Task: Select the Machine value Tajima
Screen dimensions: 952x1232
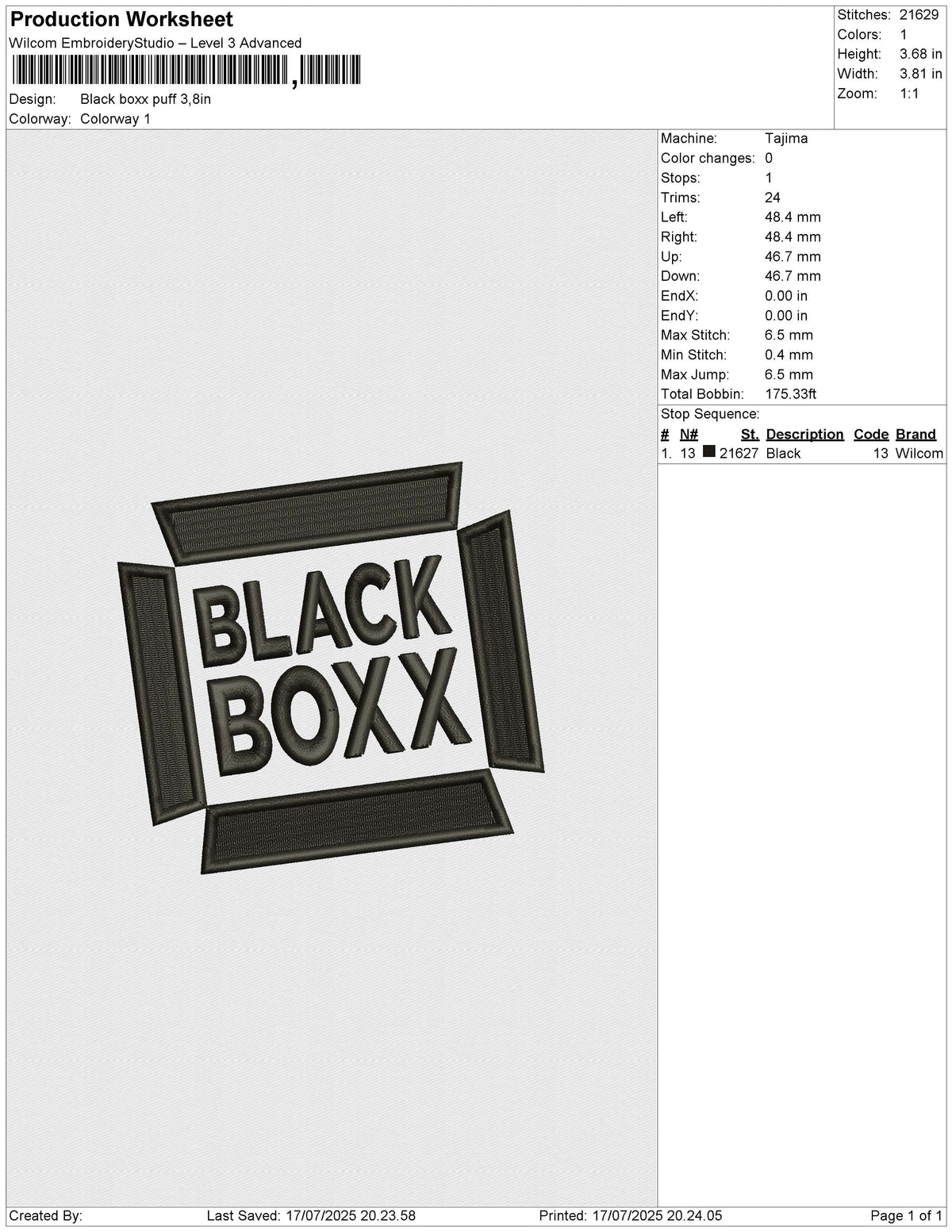Action: pos(786,138)
